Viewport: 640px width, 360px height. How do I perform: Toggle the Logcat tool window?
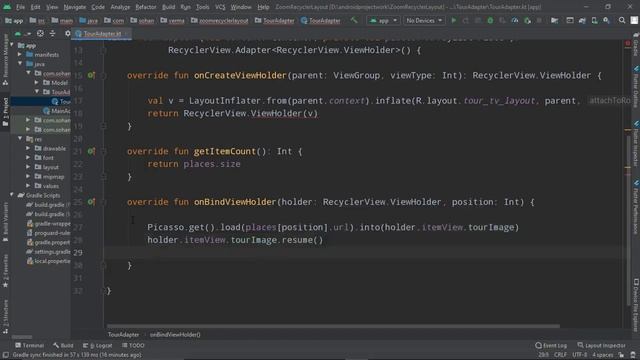point(97,345)
